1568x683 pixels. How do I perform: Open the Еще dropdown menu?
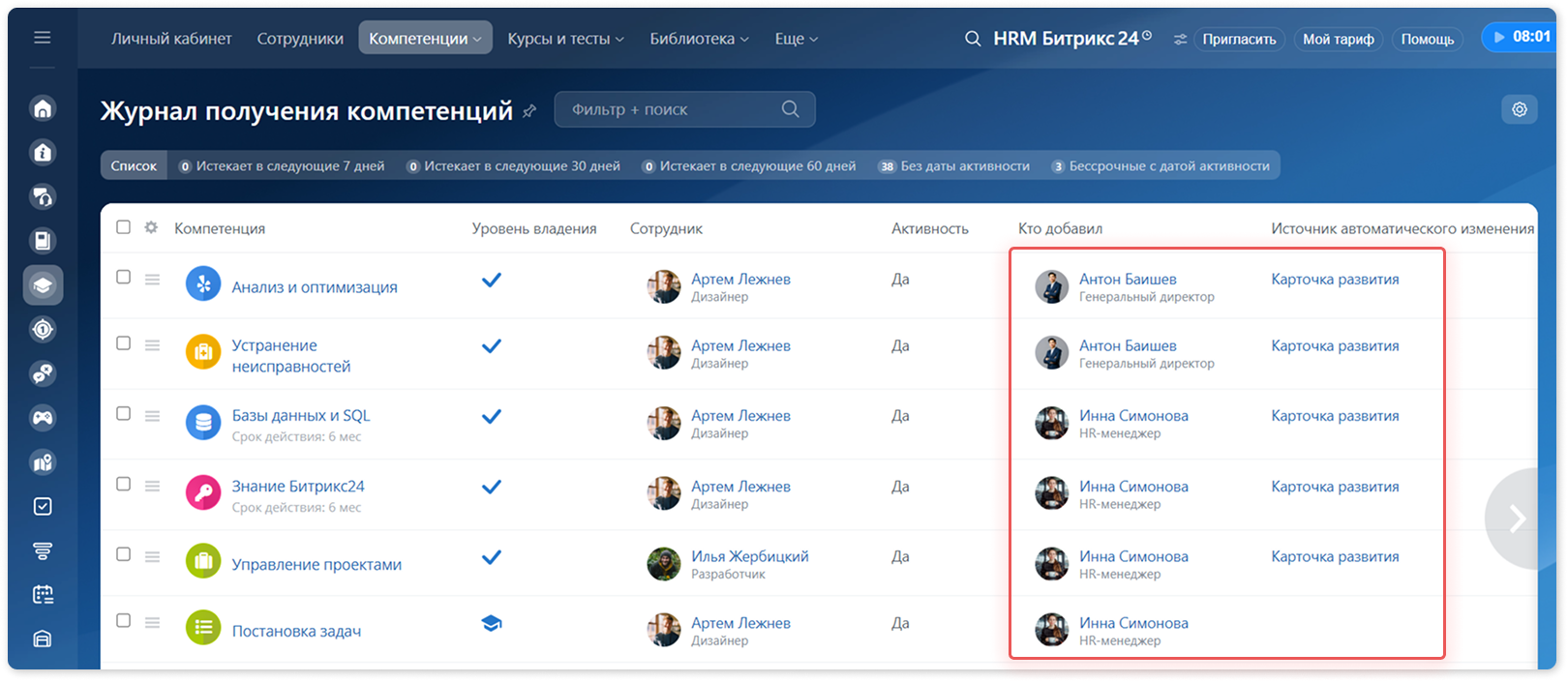pyautogui.click(x=796, y=39)
